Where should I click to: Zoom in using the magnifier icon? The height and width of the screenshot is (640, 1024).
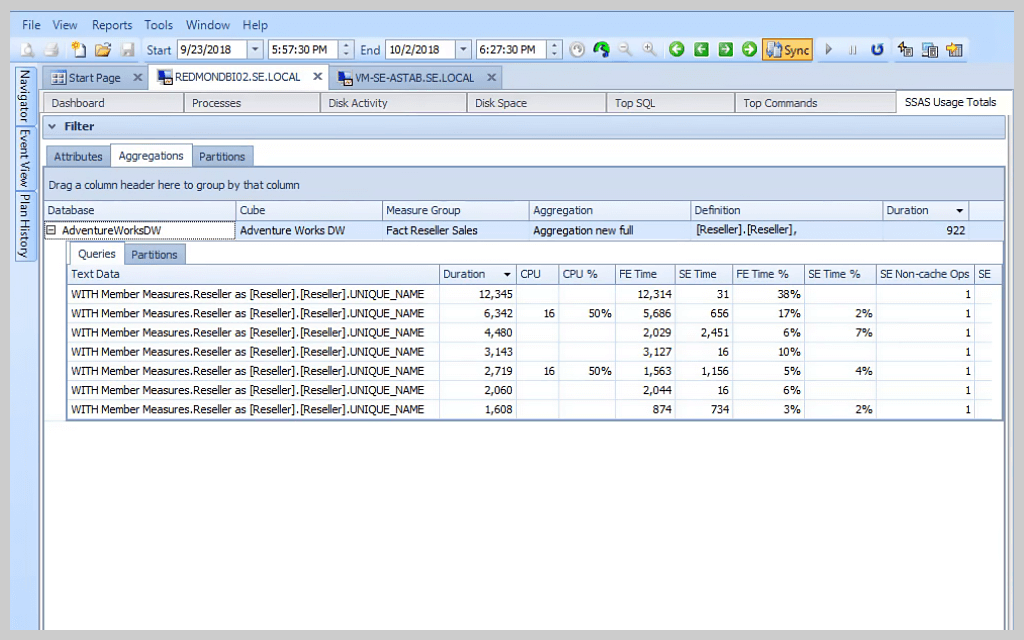coord(648,49)
